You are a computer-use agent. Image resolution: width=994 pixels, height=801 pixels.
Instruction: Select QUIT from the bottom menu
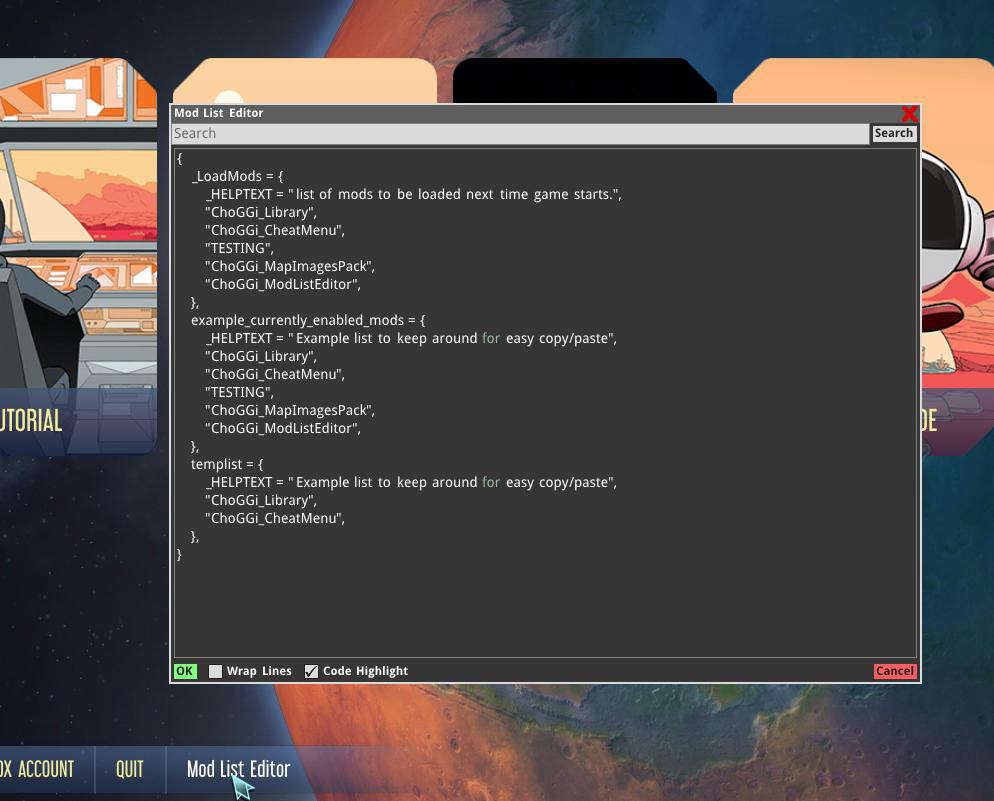[129, 770]
